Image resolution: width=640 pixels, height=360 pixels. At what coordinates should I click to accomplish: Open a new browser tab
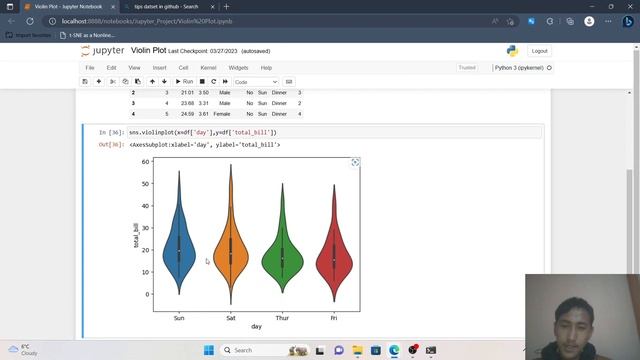tap(227, 7)
